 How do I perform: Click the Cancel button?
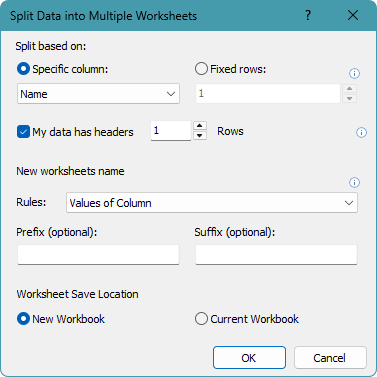click(330, 358)
